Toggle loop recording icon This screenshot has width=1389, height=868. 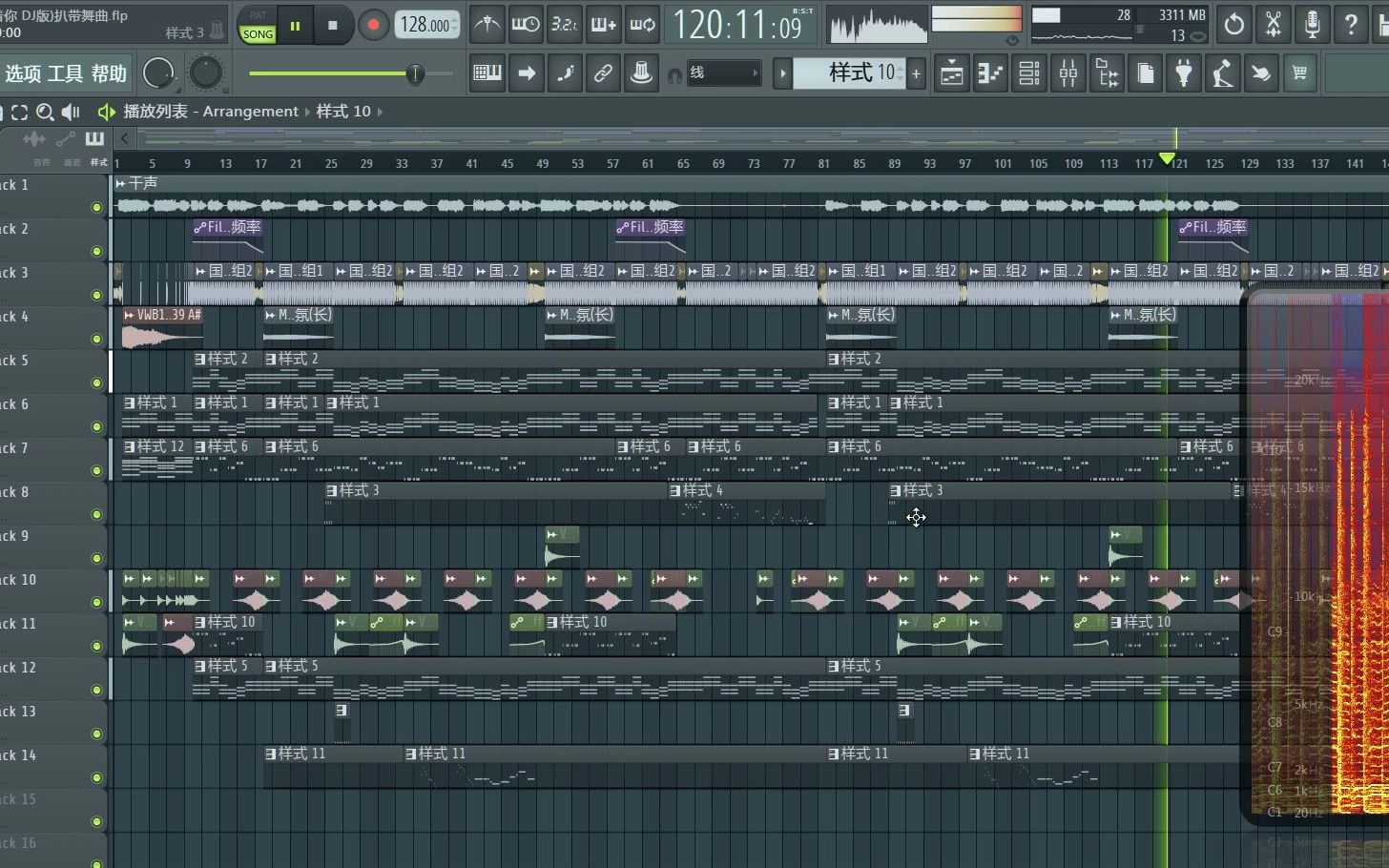(642, 25)
